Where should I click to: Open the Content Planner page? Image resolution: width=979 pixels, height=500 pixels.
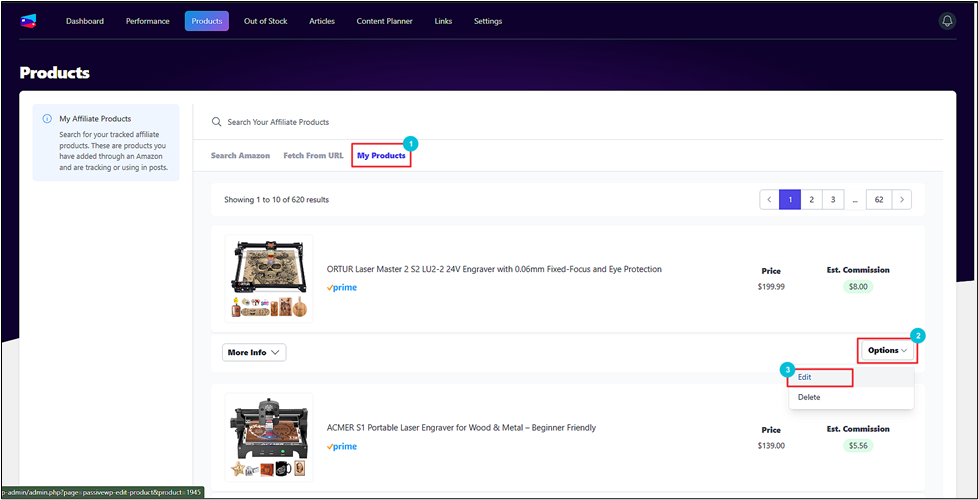click(385, 21)
